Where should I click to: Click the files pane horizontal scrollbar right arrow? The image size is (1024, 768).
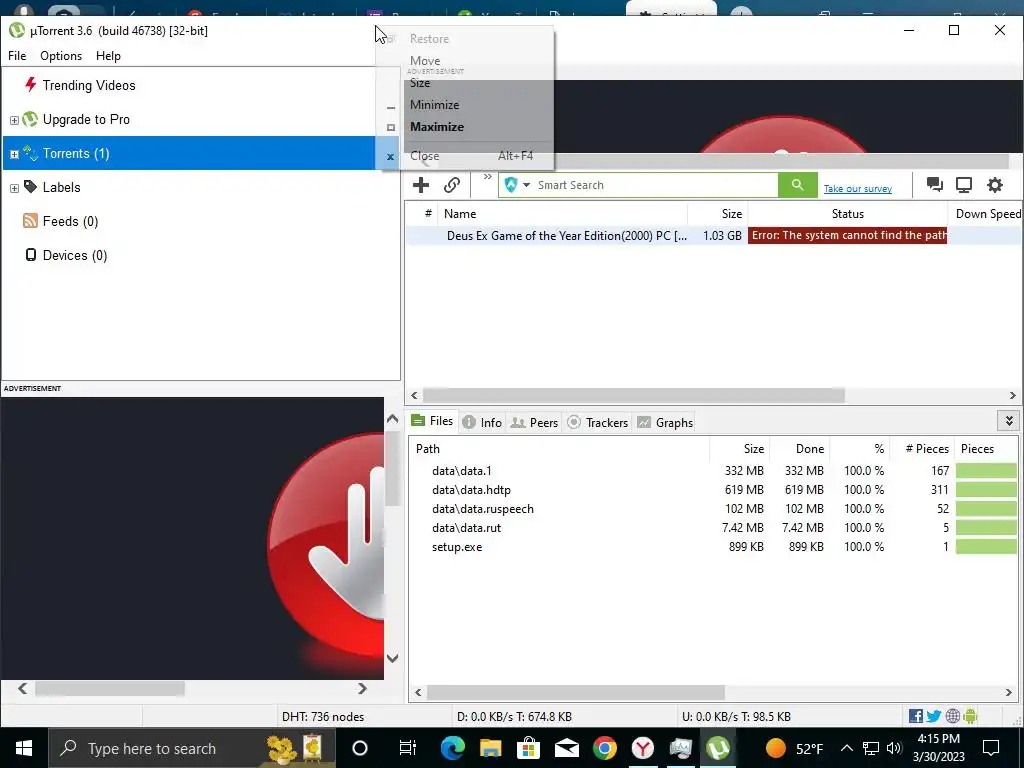coord(1008,692)
